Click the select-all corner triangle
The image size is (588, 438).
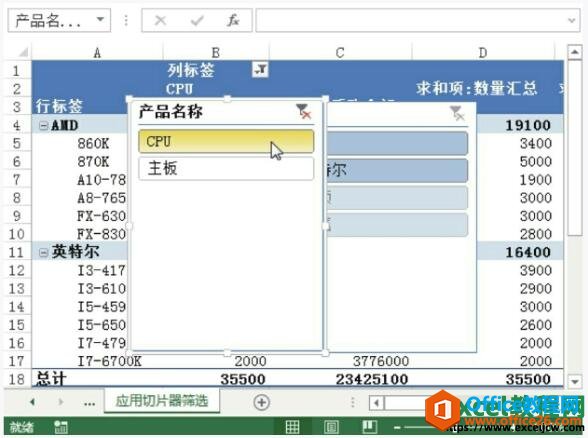point(22,52)
